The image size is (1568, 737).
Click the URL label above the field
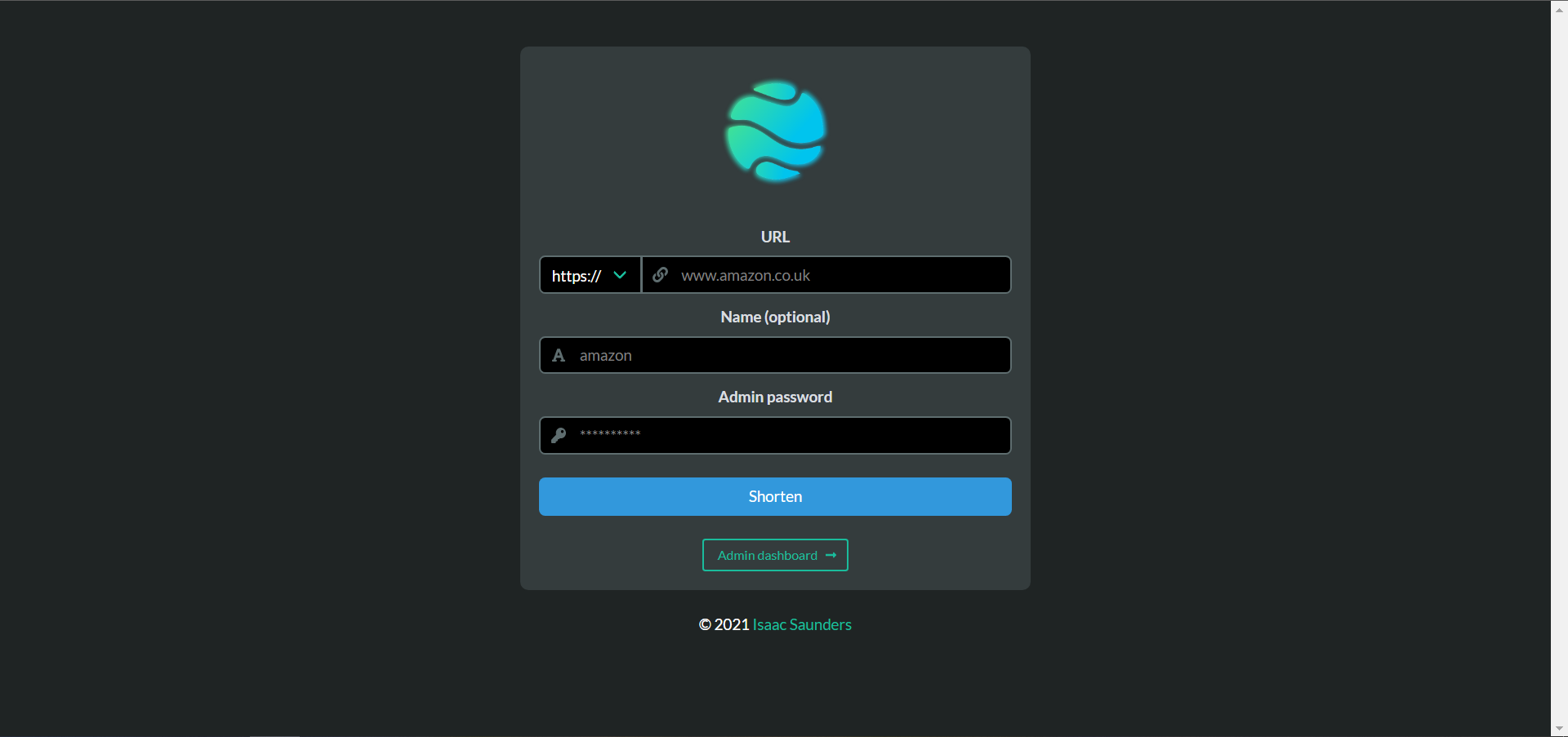[x=775, y=237]
